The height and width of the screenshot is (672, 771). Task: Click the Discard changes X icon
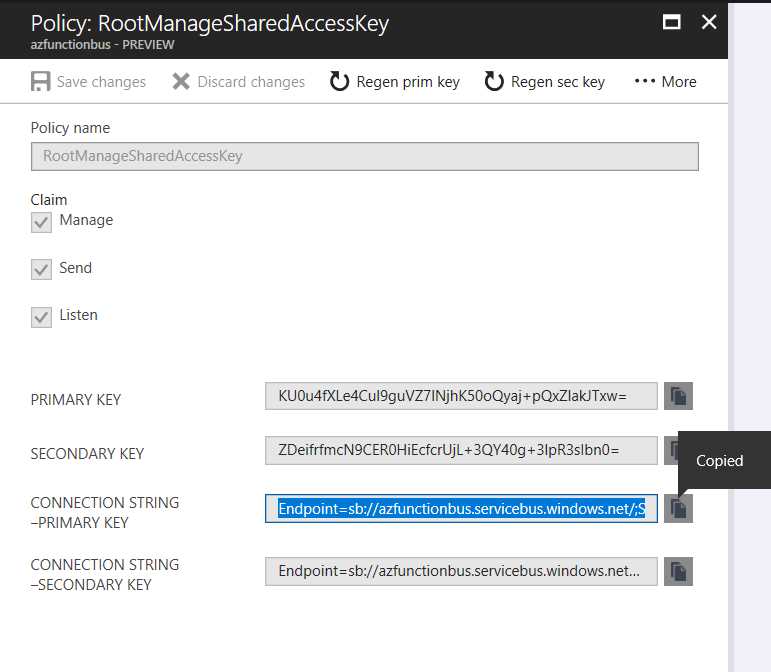[181, 82]
